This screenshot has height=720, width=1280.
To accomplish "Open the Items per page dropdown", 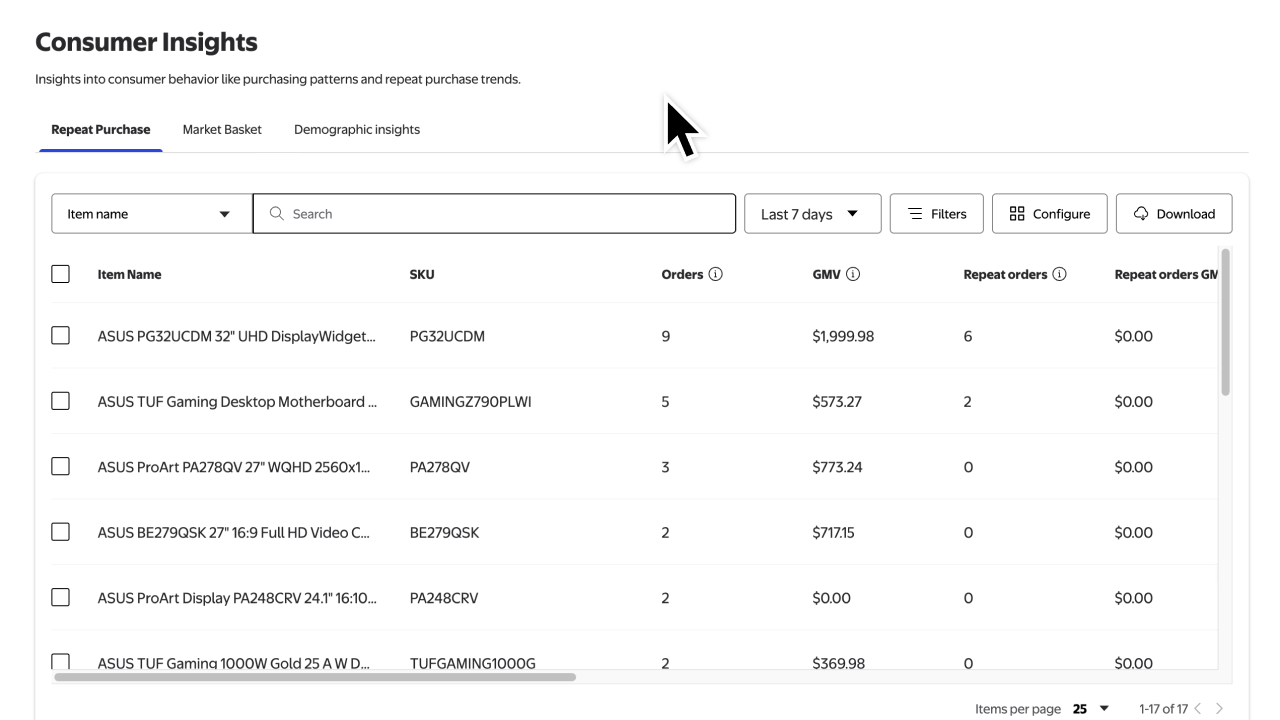I will [1091, 709].
